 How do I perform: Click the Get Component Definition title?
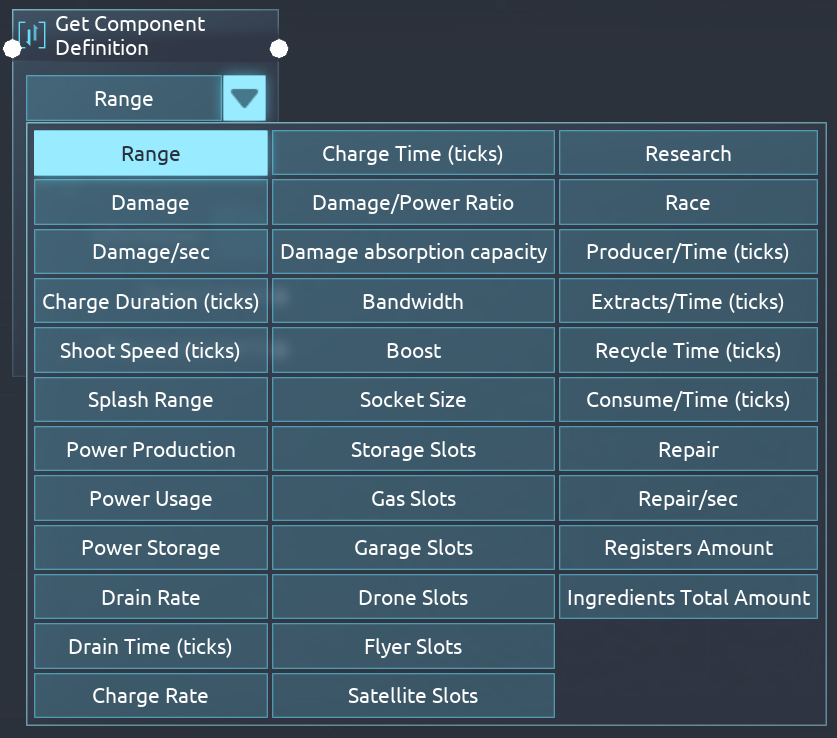coord(130,36)
